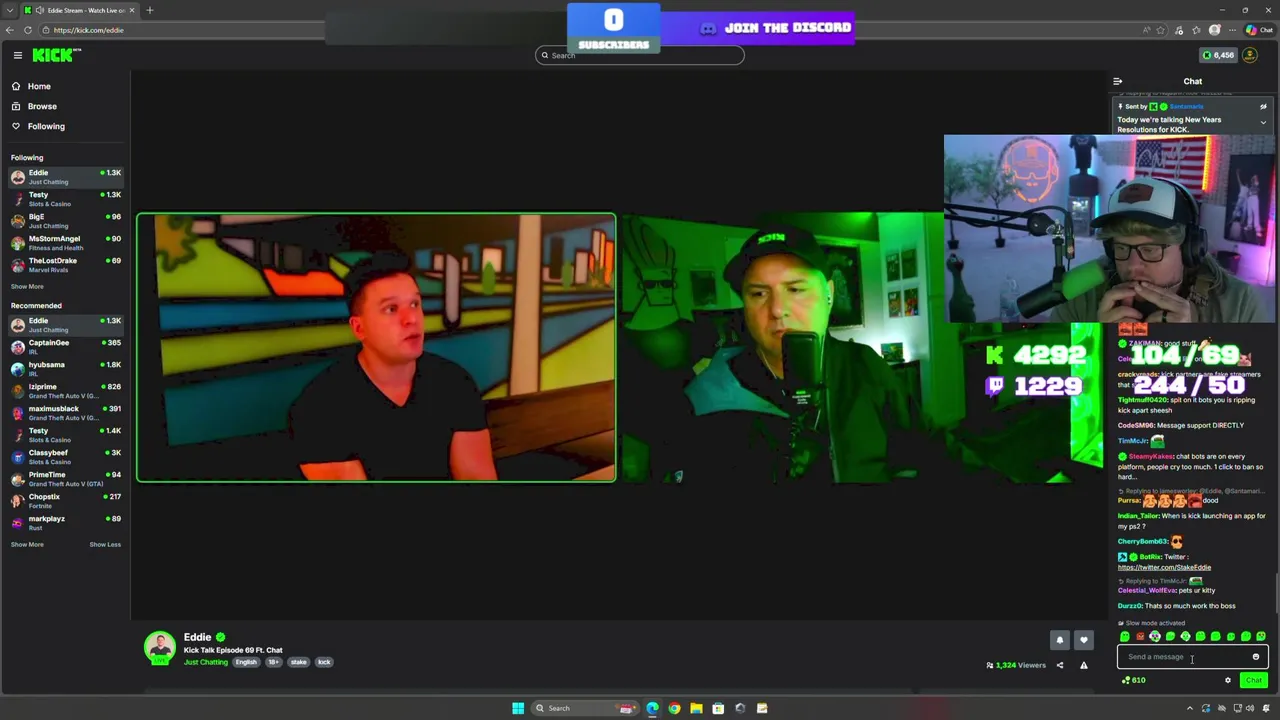Open browser Settings and more menu
This screenshot has width=1280, height=720.
tap(1233, 30)
